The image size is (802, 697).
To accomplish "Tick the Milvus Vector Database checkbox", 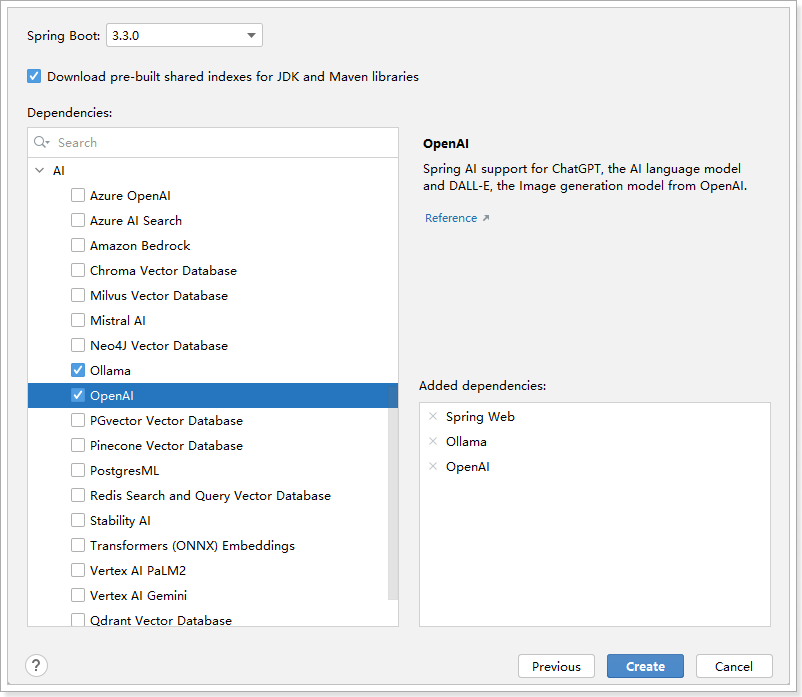I will 78,296.
